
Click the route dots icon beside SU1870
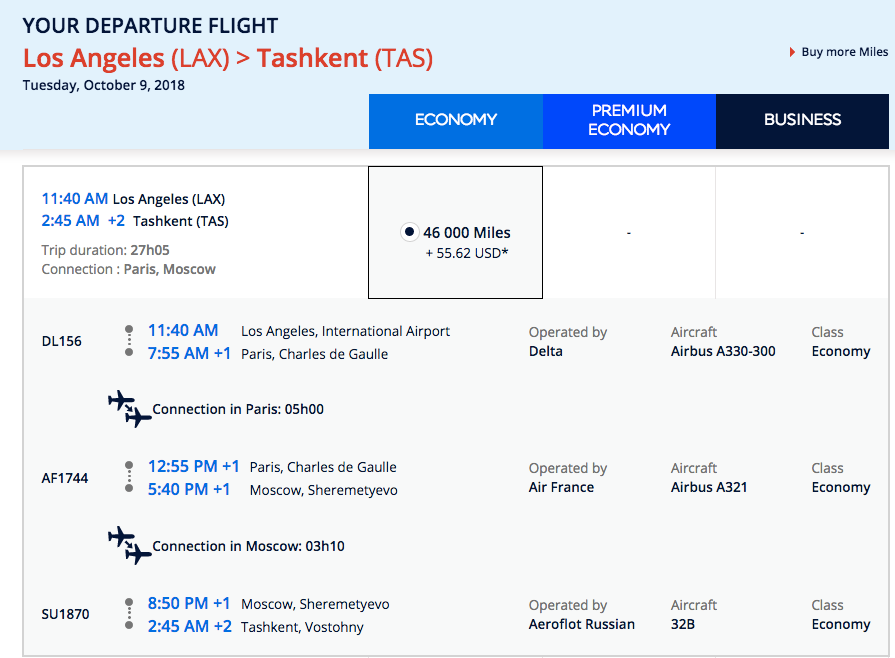129,613
